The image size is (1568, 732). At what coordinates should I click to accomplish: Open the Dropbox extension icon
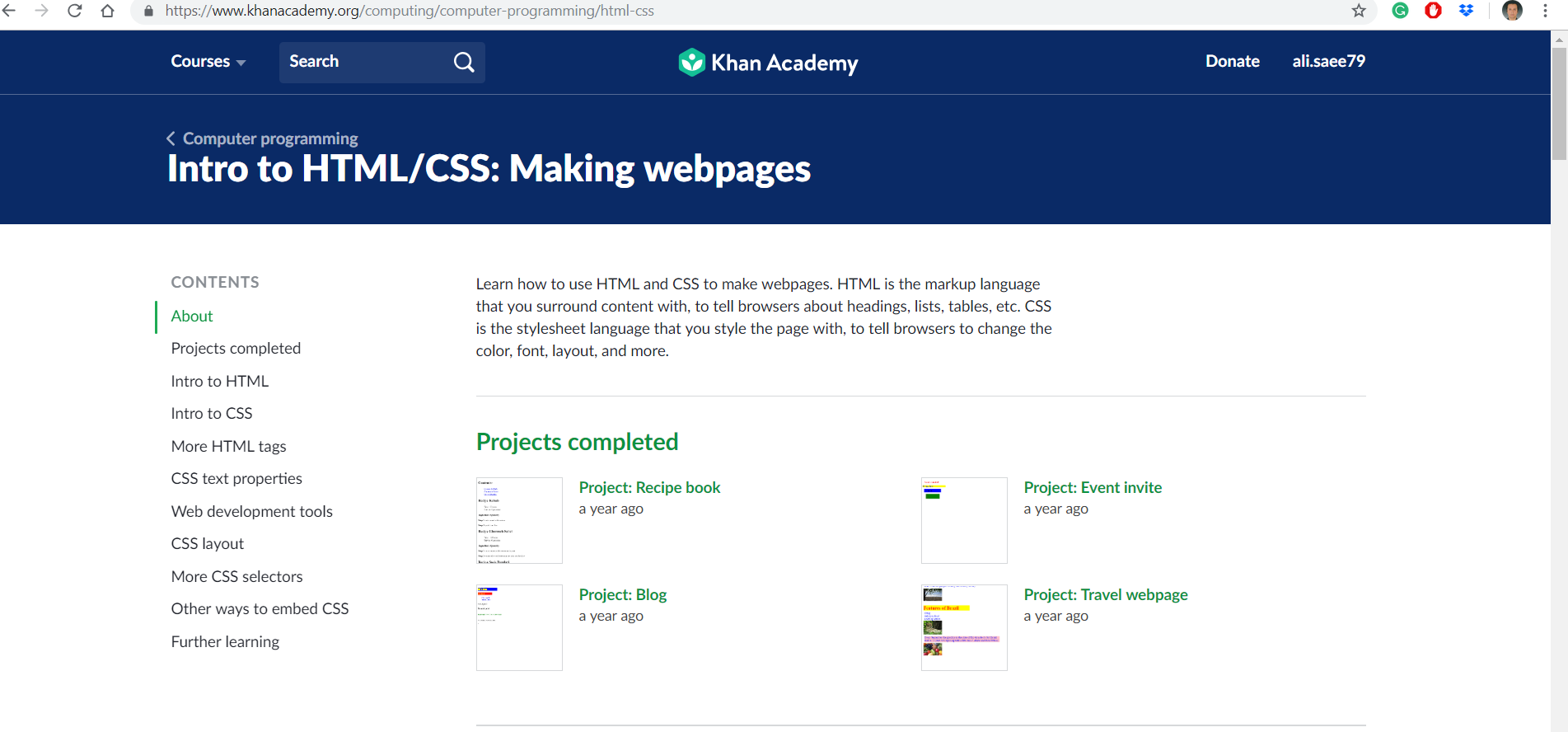(1466, 11)
